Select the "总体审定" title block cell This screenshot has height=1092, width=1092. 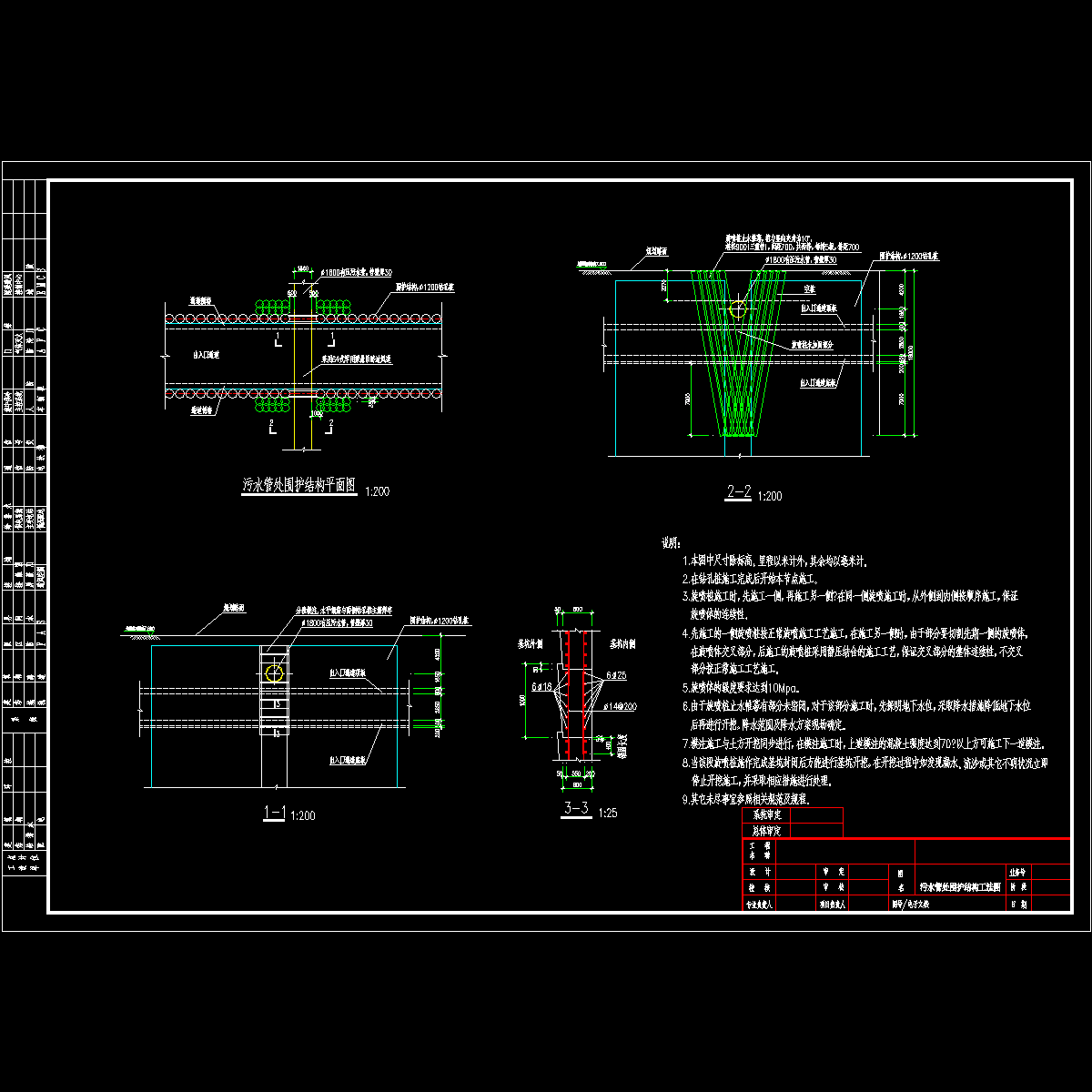point(767,830)
